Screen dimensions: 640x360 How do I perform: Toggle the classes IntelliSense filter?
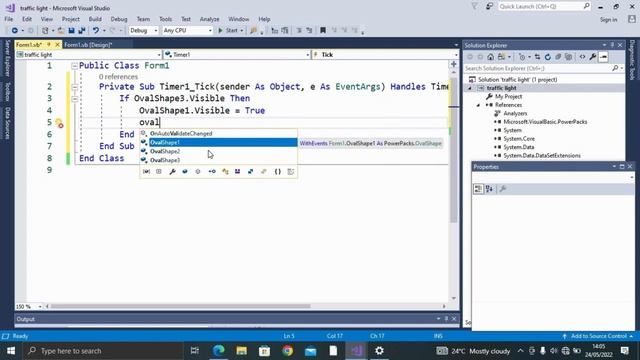tap(225, 172)
